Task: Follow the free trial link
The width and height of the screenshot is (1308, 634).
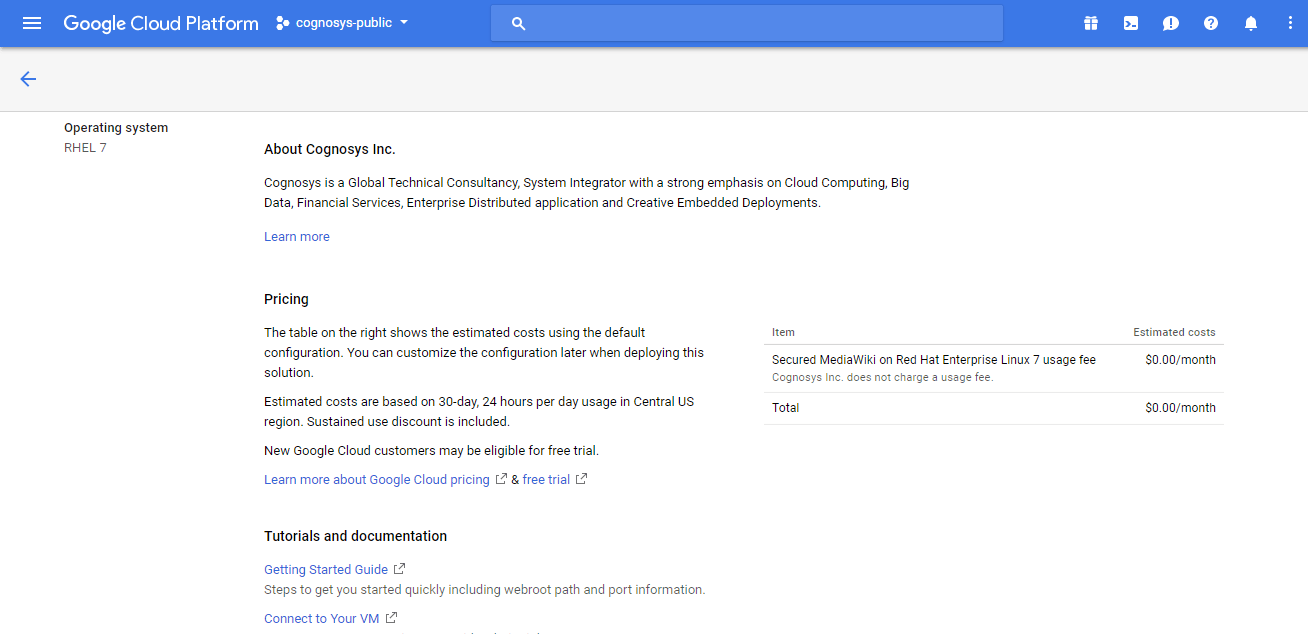Action: 546,480
